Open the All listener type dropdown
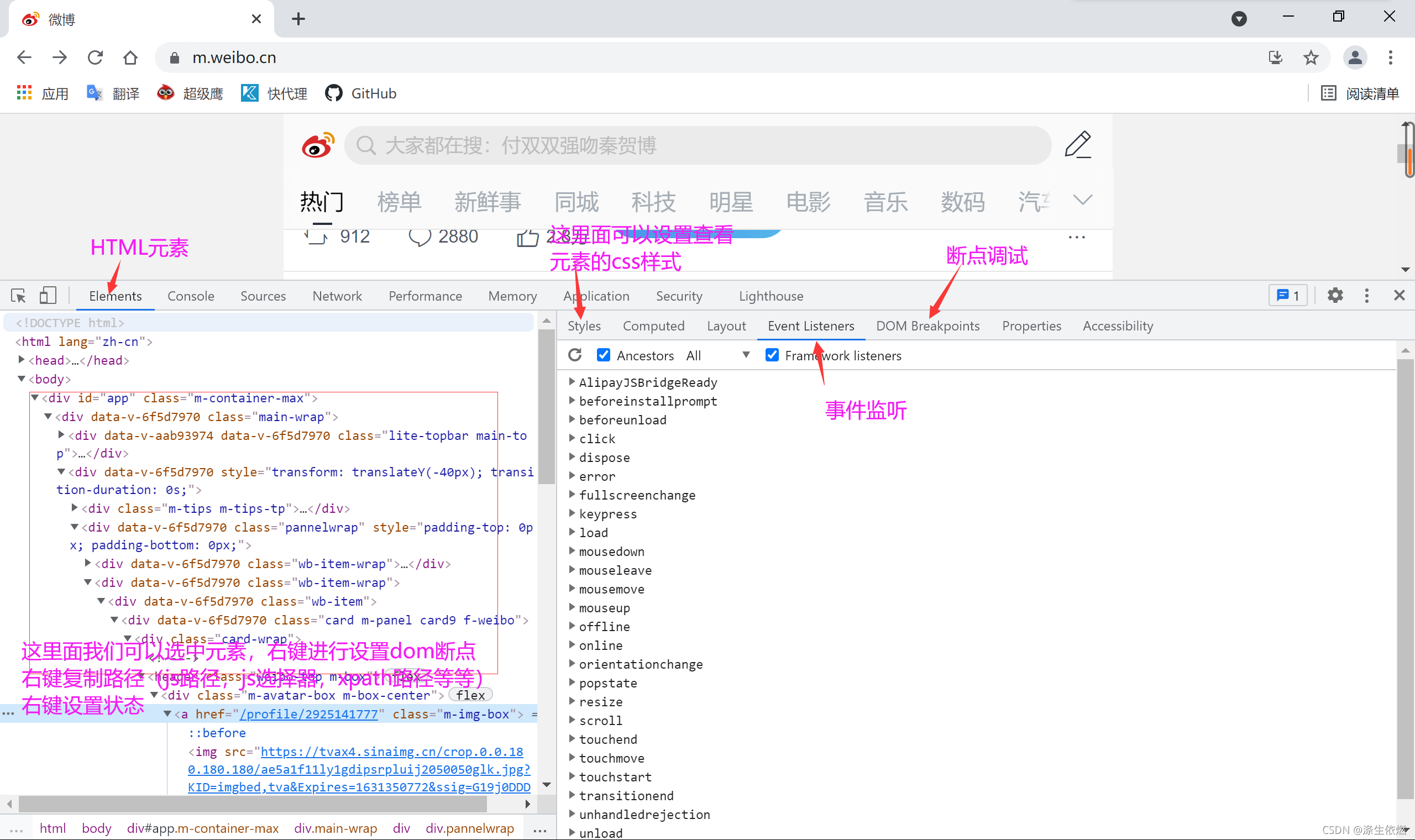Viewport: 1415px width, 840px height. click(717, 355)
